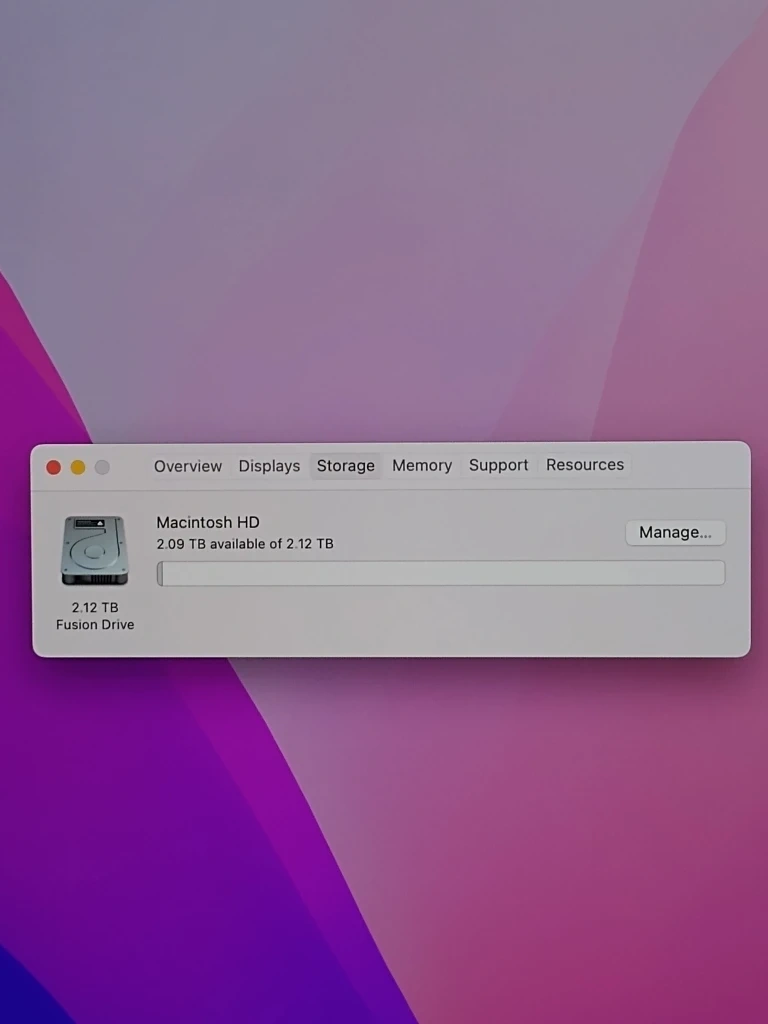
Task: Open the Memory tab
Action: [x=422, y=466]
